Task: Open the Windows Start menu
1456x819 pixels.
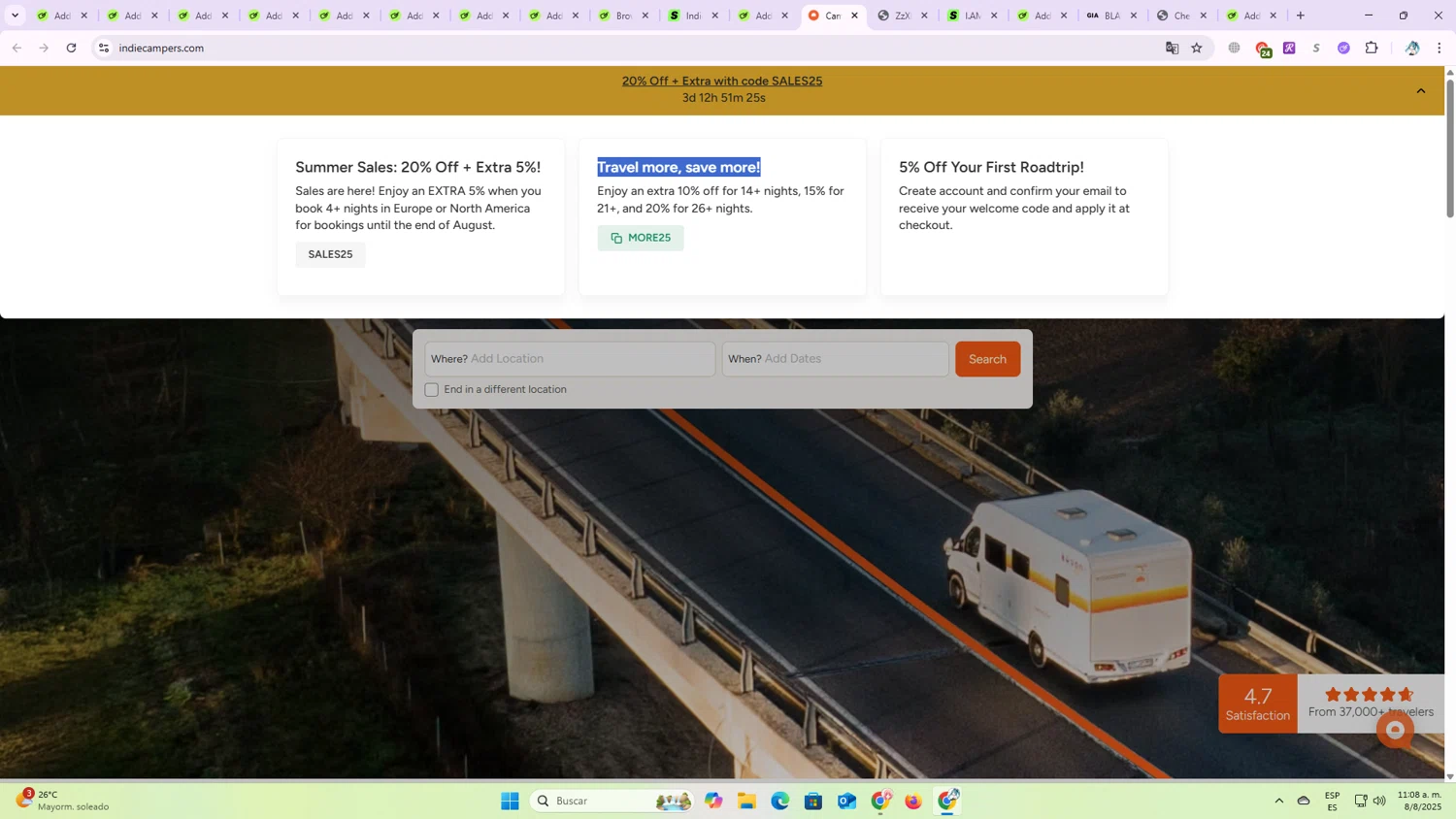Action: (x=510, y=801)
